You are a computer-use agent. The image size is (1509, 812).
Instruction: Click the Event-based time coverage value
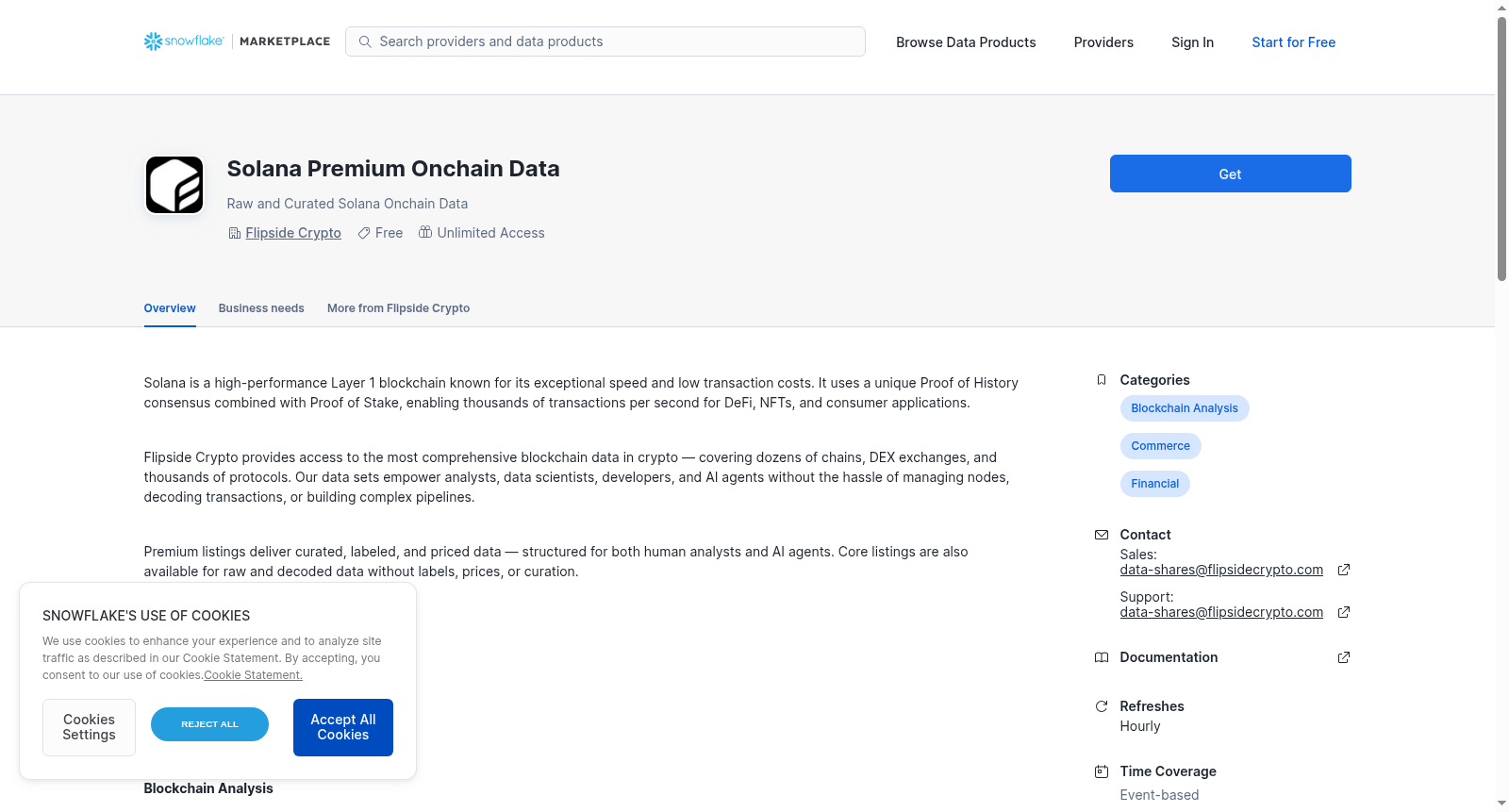pos(1159,795)
